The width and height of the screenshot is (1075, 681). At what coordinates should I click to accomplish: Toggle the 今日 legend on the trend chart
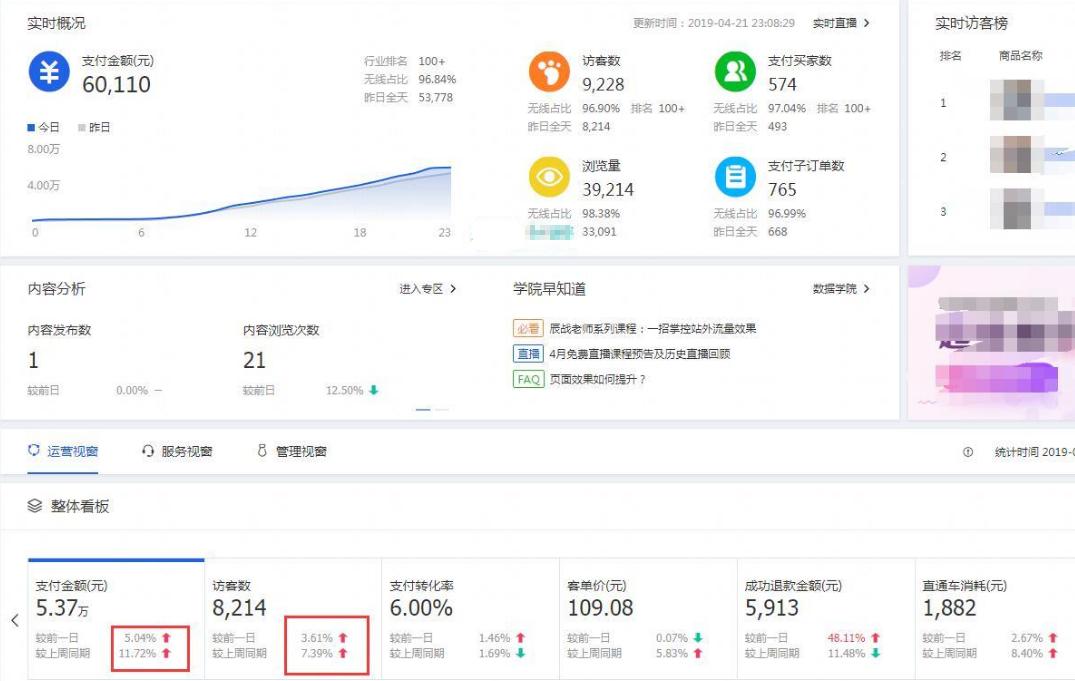(42, 128)
